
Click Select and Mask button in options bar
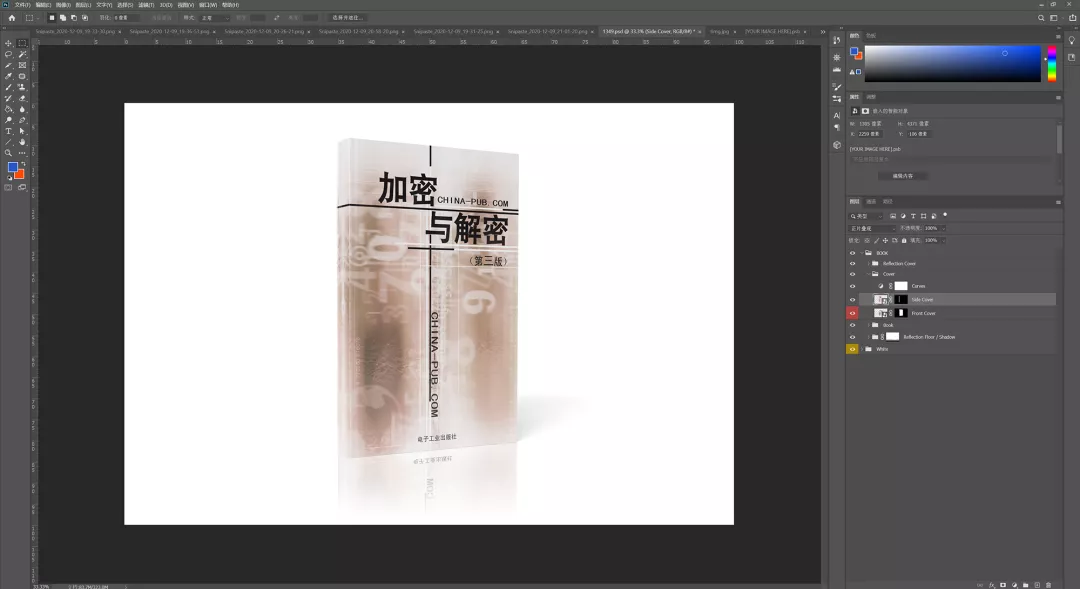(x=348, y=18)
